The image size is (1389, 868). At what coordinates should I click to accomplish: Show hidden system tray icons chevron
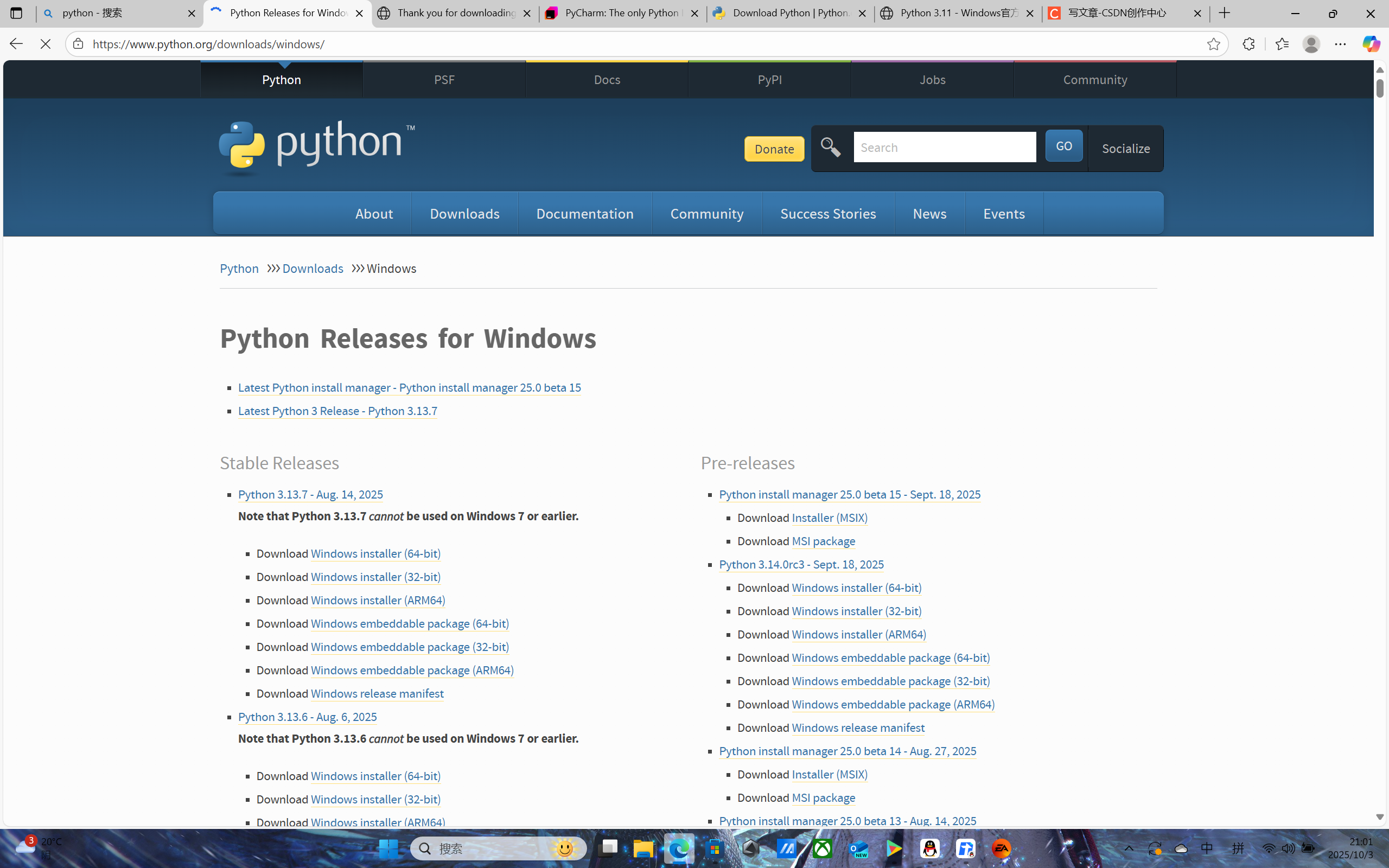[1129, 848]
